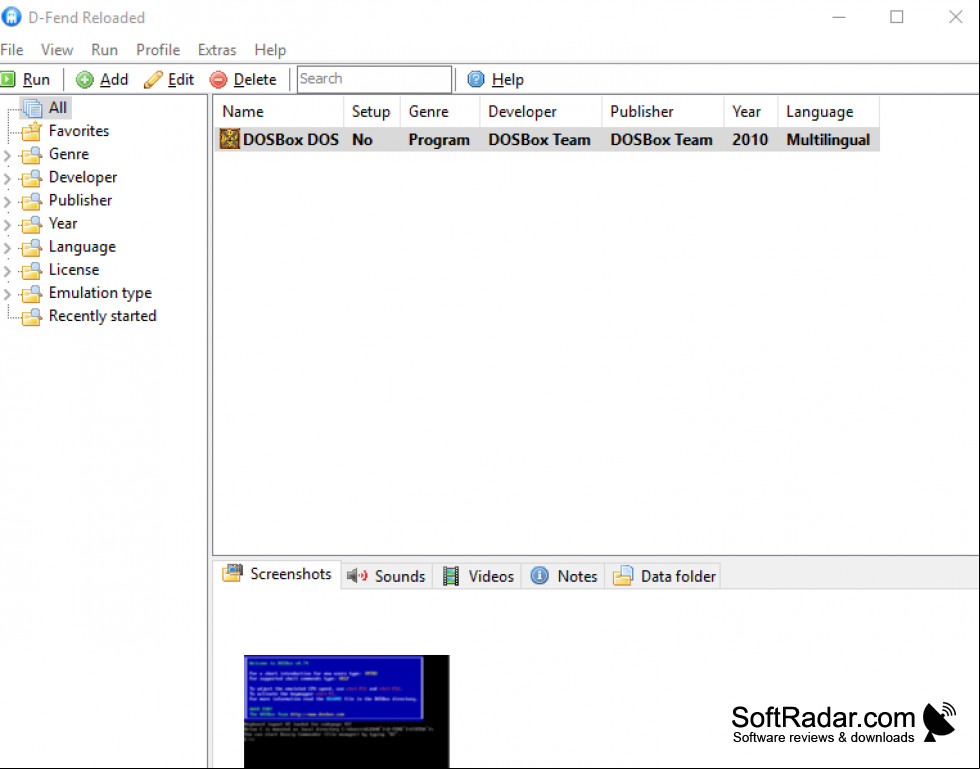Viewport: 980px width, 769px height.
Task: Click the blue Help question mark icon
Action: pyautogui.click(x=476, y=79)
